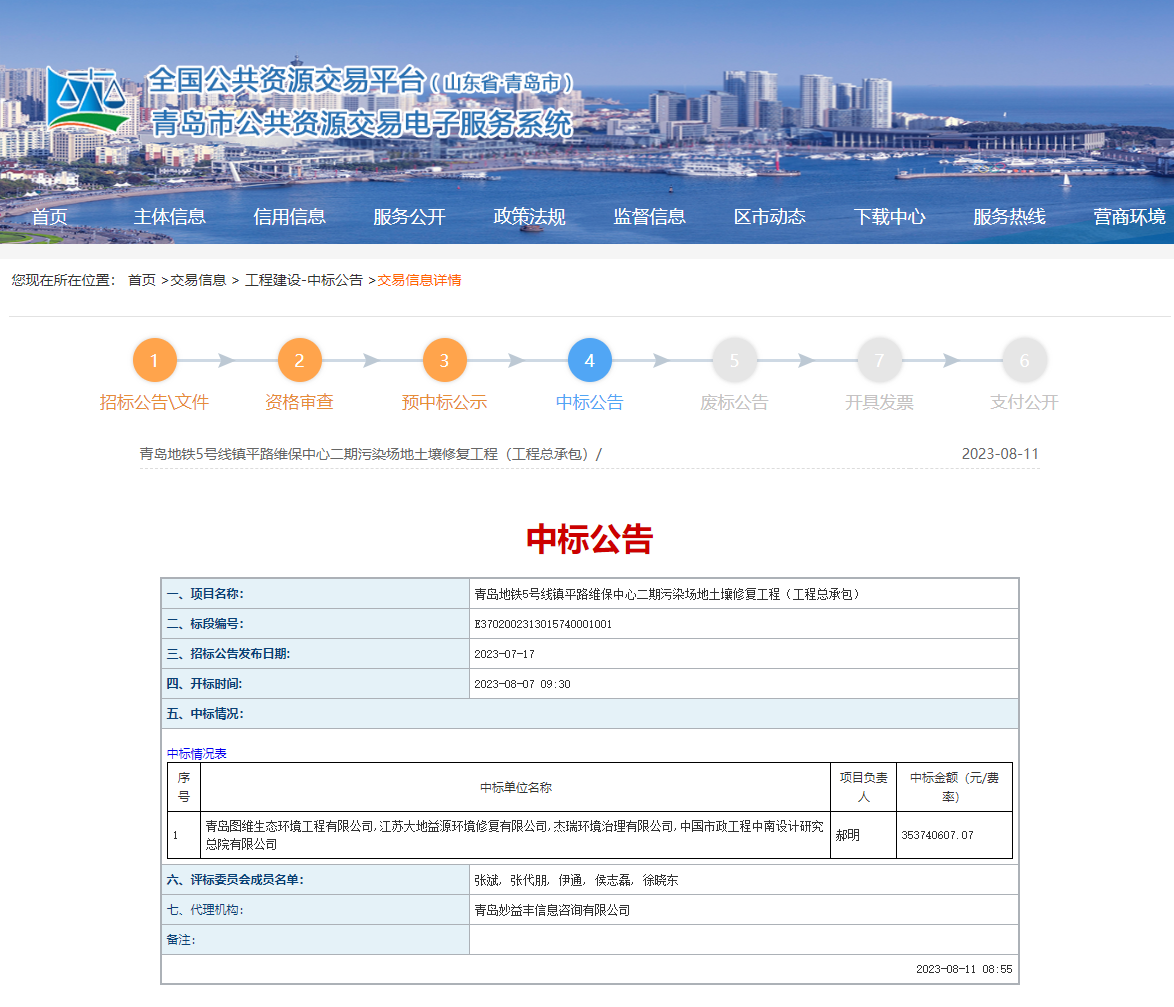The width and height of the screenshot is (1174, 1007).
Task: Select 政策法规 from the top navigation
Action: coord(529,217)
